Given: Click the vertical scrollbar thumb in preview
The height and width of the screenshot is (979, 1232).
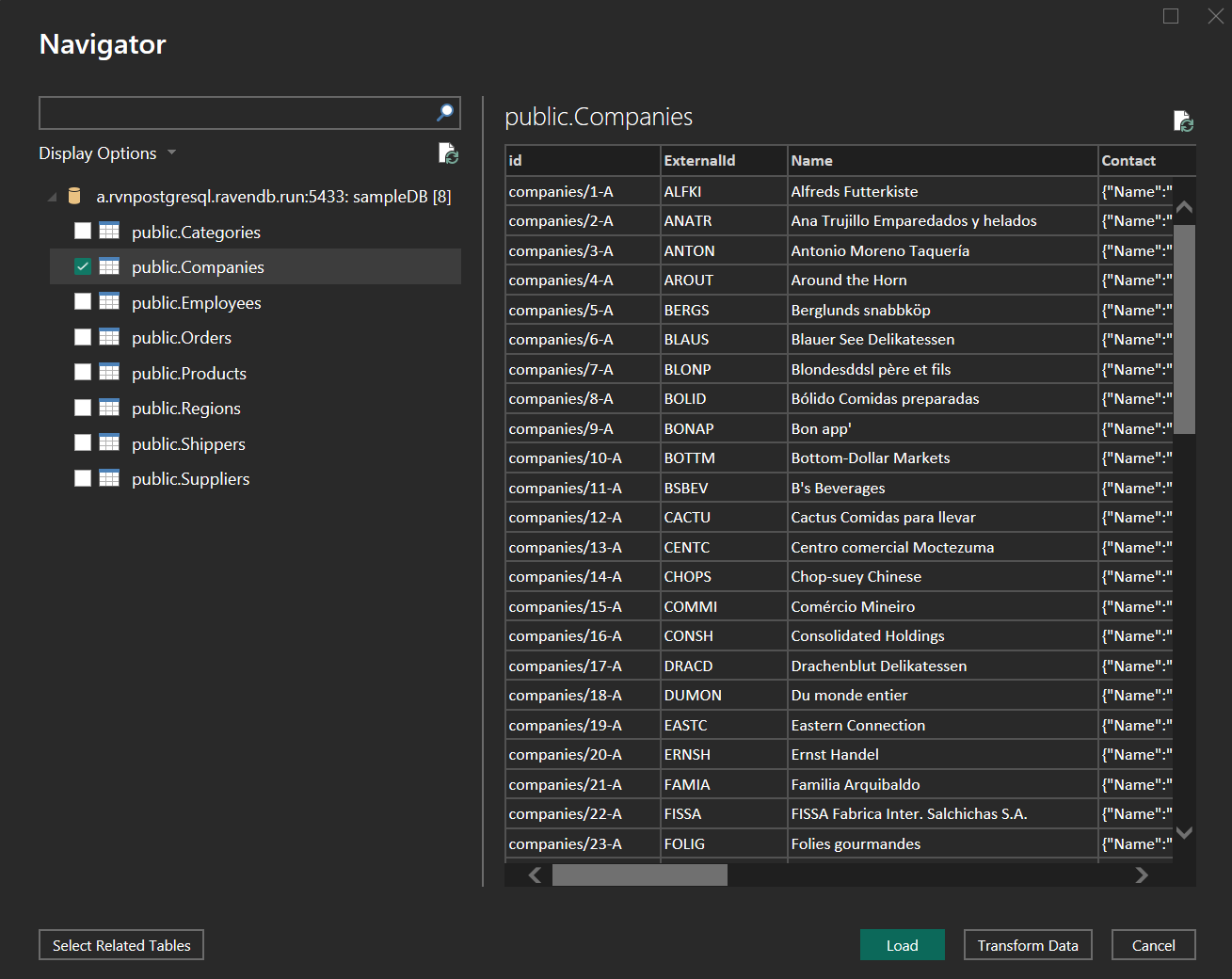Looking at the screenshot, I should point(1185,329).
